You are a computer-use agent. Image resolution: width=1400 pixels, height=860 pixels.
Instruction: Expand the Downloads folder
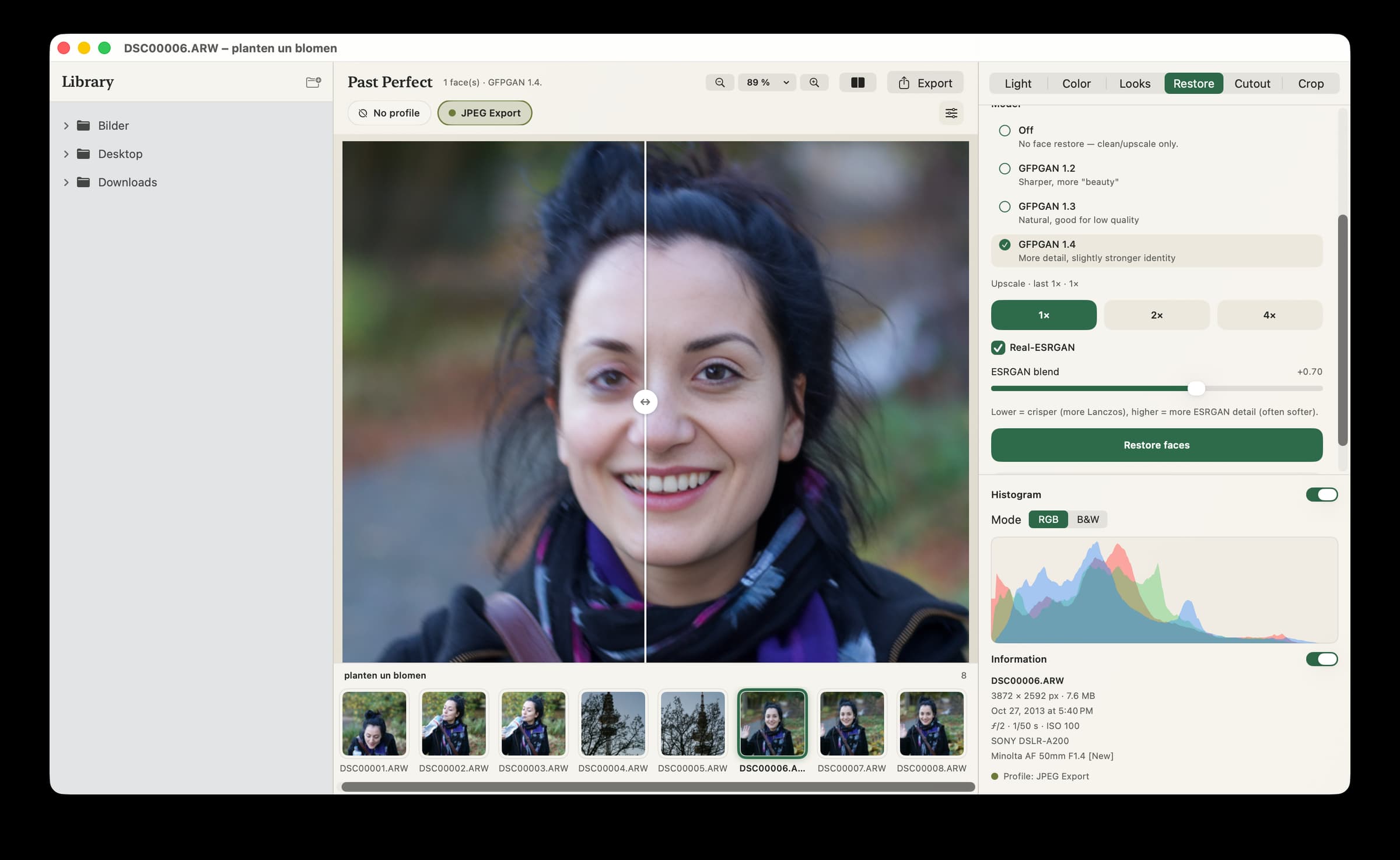[x=66, y=182]
